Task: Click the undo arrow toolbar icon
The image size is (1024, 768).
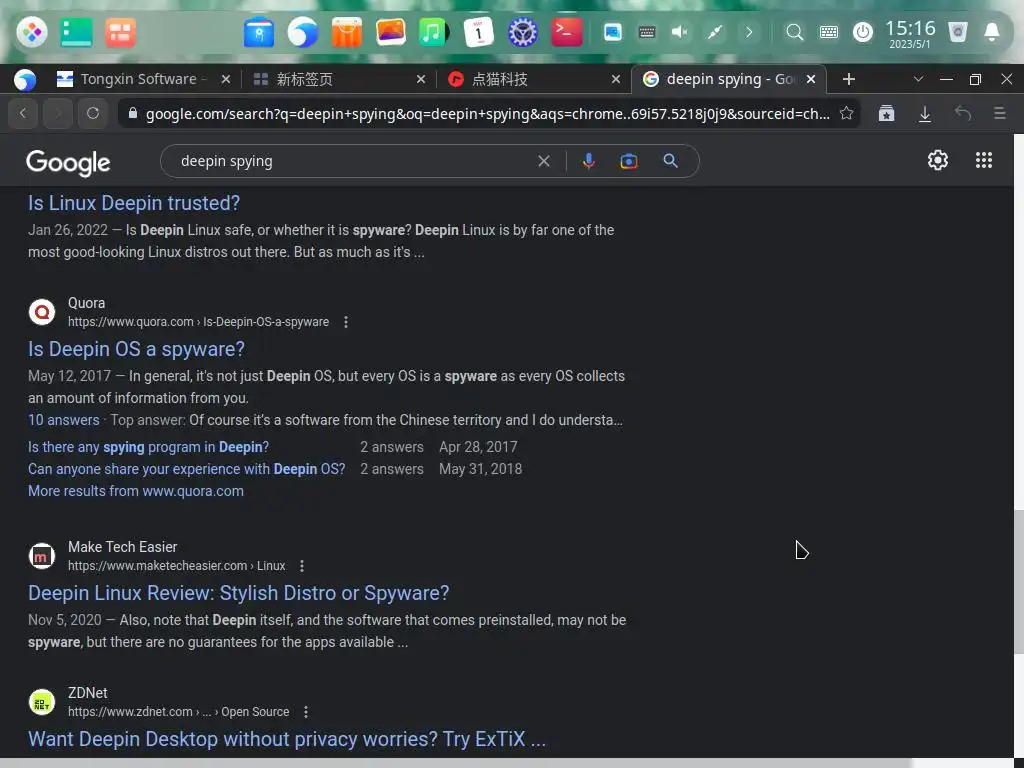Action: 963,114
